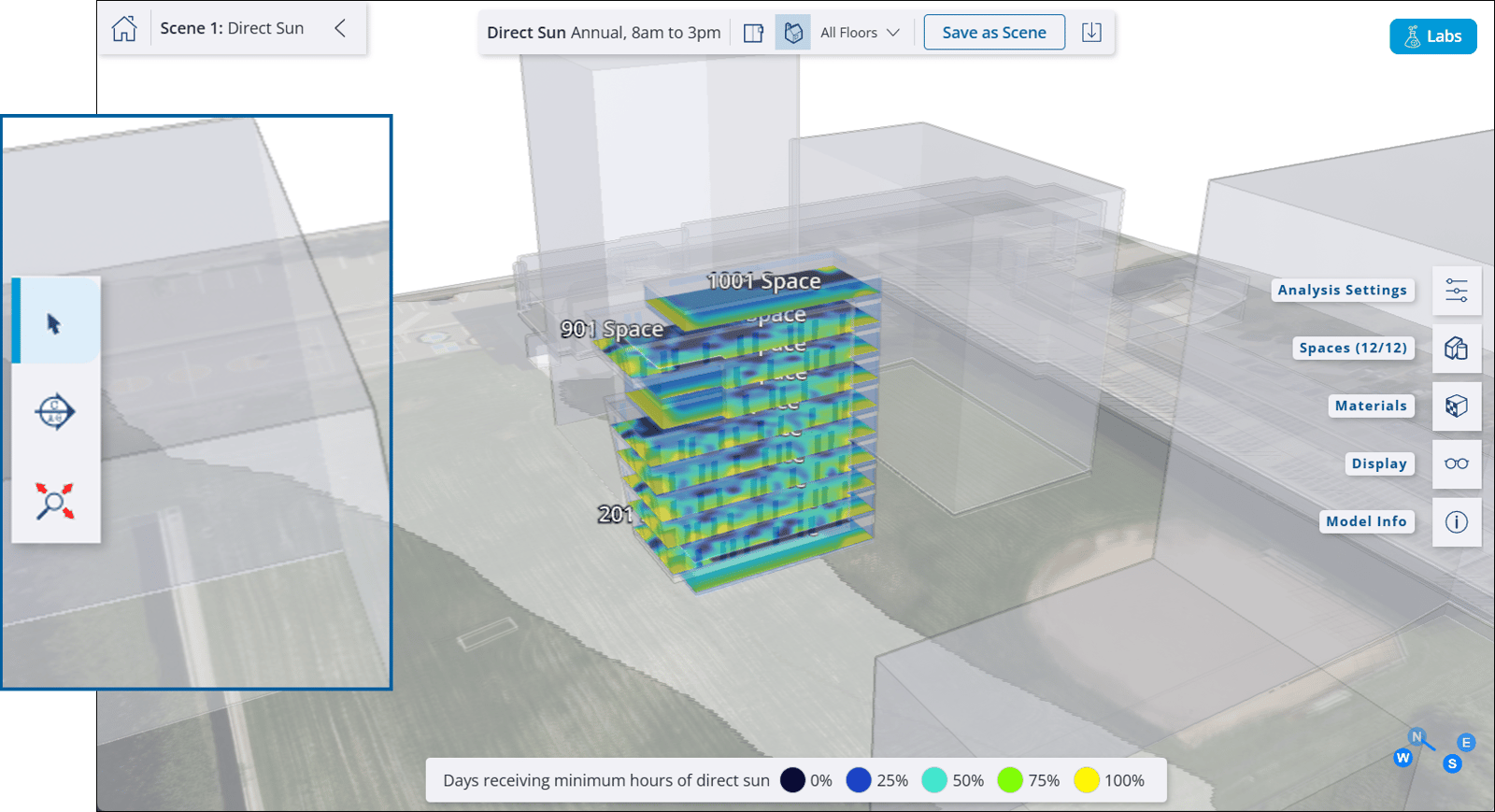Activate the zoom extents magnifier tool
This screenshot has height=812, width=1495.
pos(55,501)
